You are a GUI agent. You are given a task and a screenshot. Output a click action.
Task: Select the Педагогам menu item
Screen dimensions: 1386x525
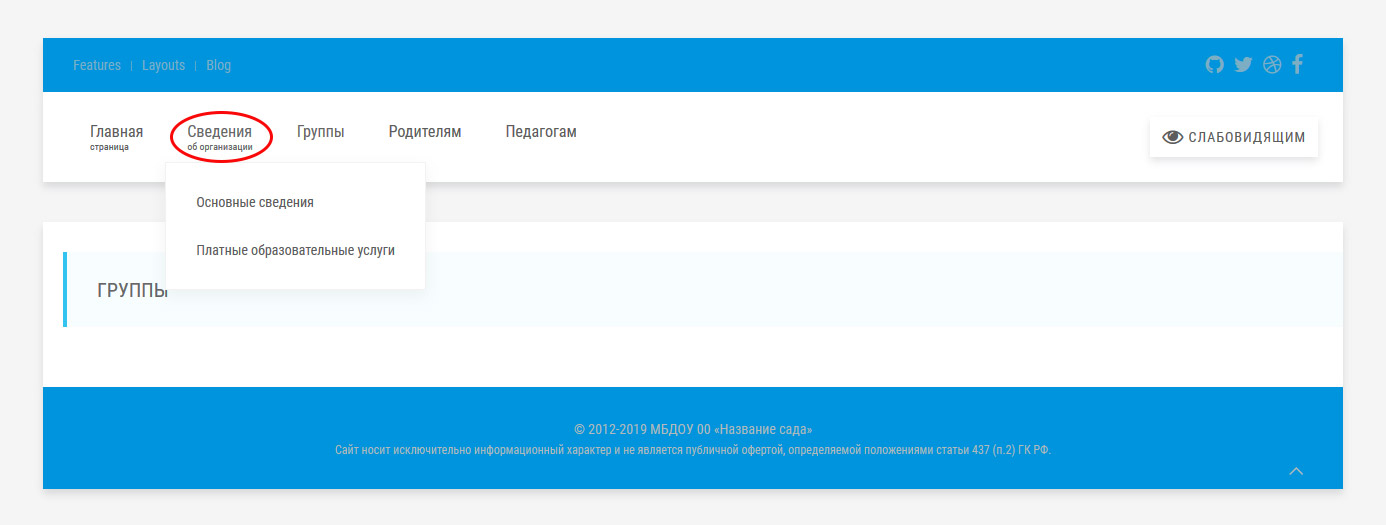[x=541, y=132]
